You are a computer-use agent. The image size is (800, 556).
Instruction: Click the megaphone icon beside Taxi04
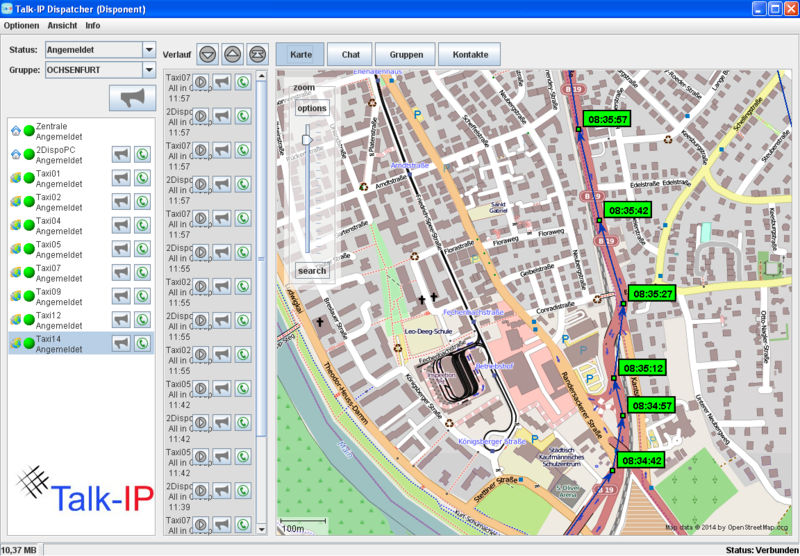click(x=121, y=225)
